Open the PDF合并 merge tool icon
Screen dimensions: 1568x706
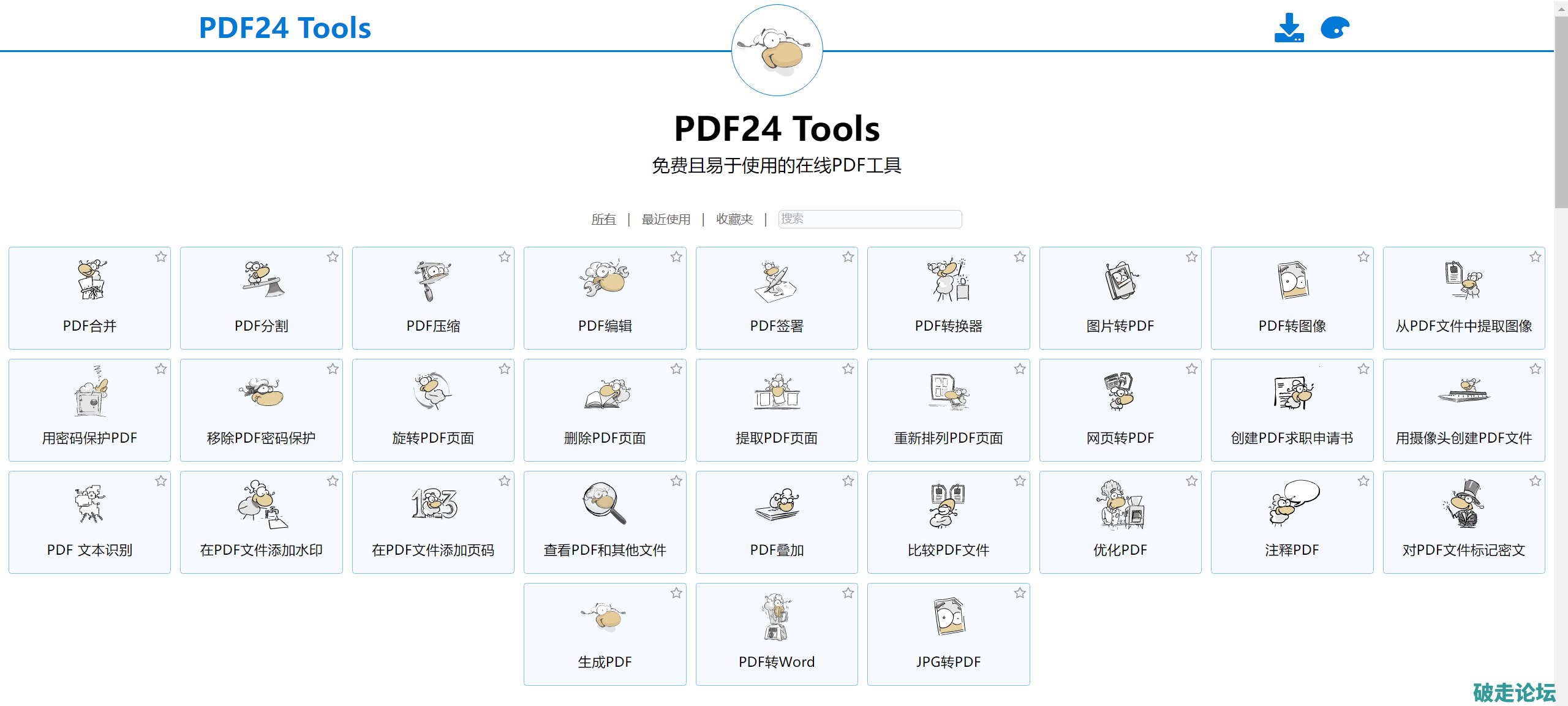pos(92,280)
